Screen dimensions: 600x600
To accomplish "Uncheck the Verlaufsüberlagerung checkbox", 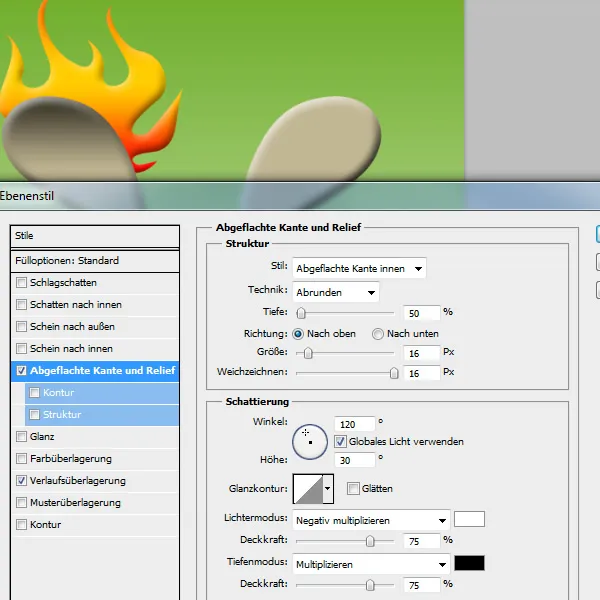I will [x=21, y=481].
